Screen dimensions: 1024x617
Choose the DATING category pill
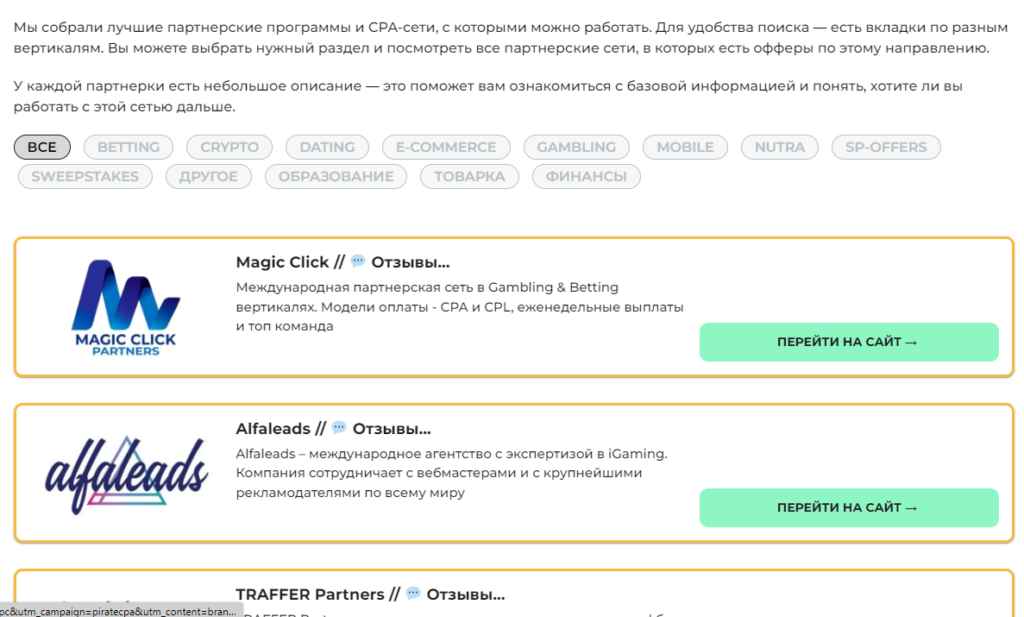coord(327,147)
